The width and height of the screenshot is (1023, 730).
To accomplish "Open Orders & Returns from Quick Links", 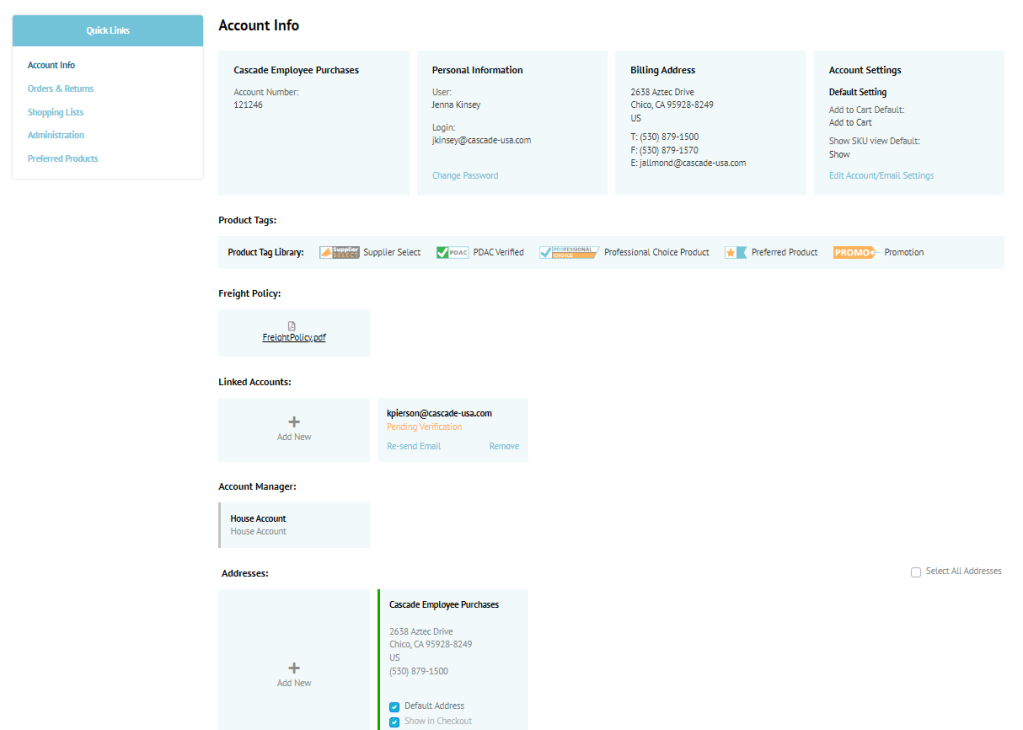I will pos(60,89).
